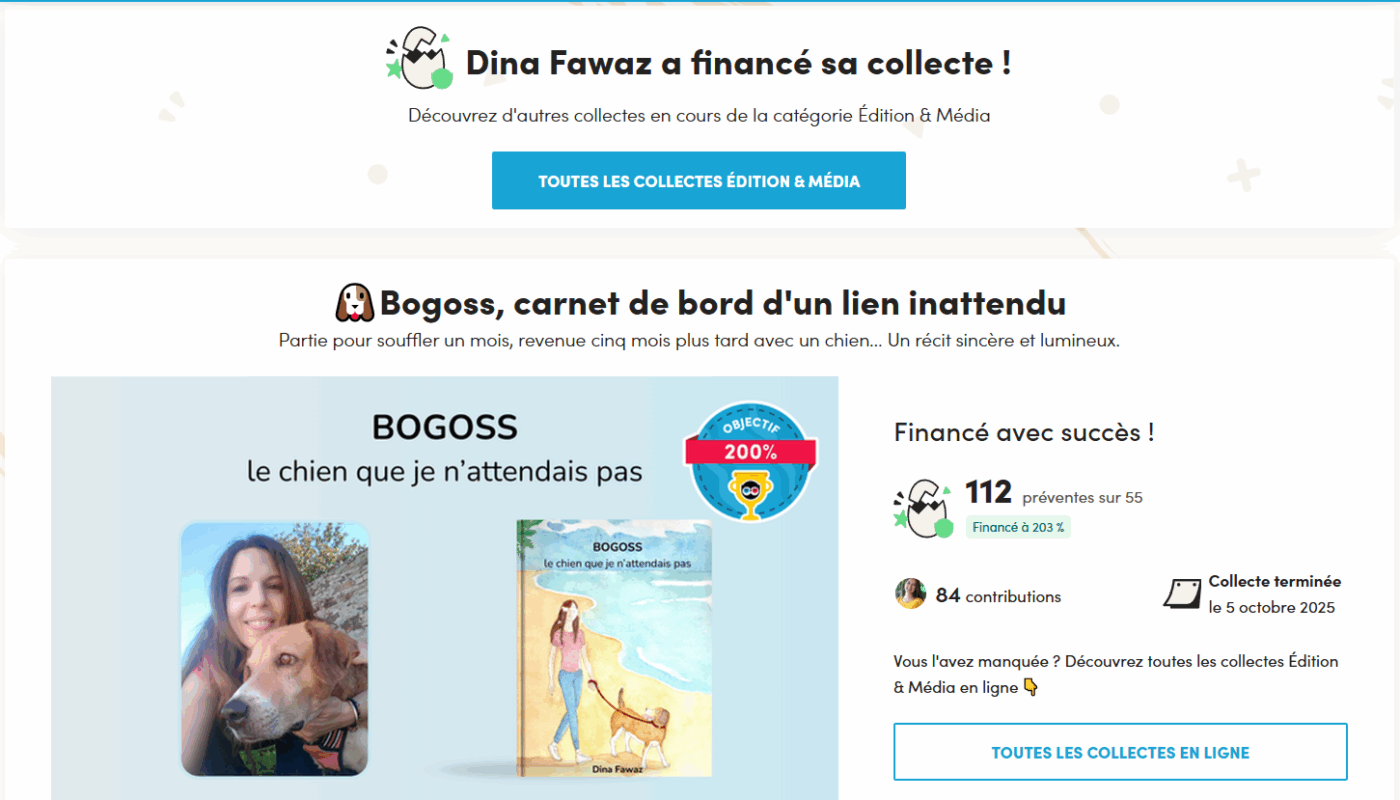Click the Bogoss, carnet de bord title
1400x800 pixels.
click(x=722, y=302)
